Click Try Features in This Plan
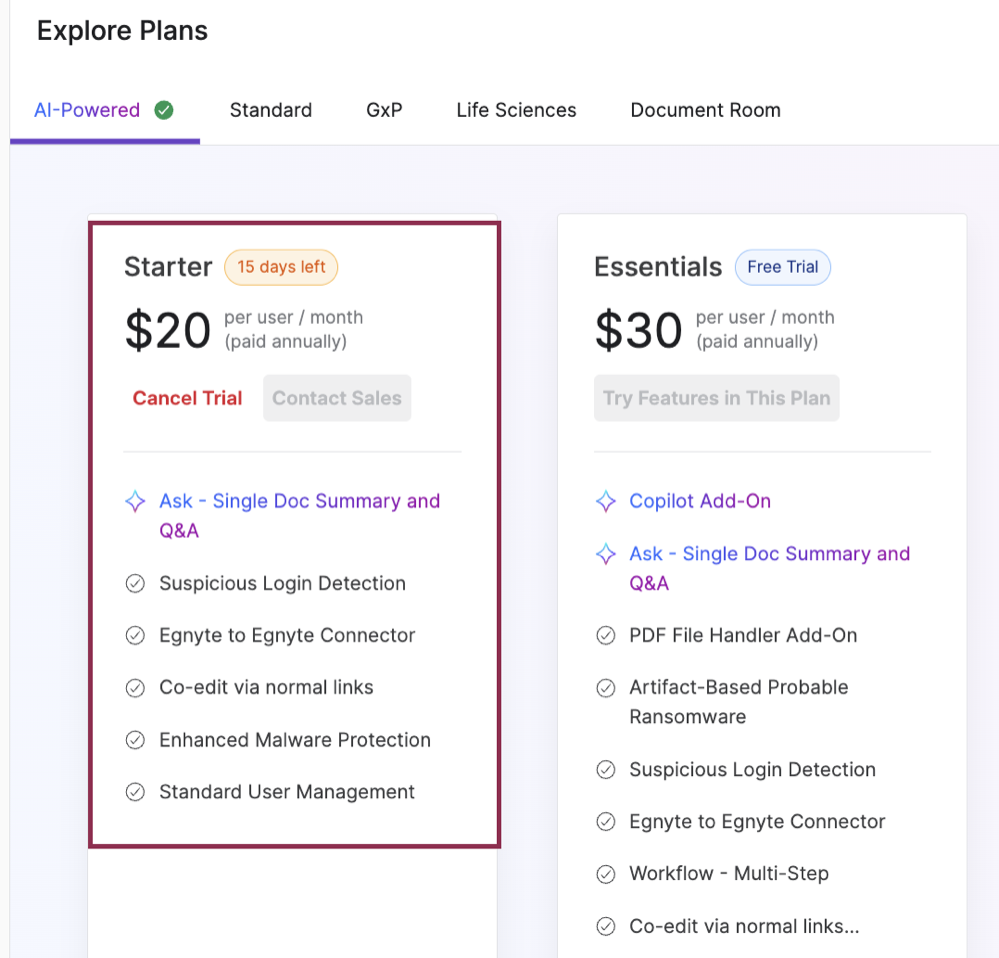The image size is (999, 958). pyautogui.click(x=716, y=398)
